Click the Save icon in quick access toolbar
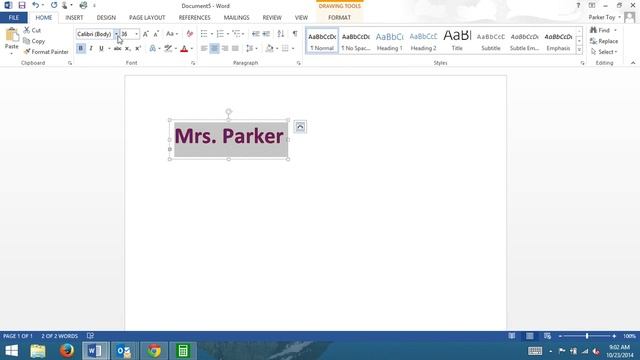The image size is (640, 360). coord(22,5)
